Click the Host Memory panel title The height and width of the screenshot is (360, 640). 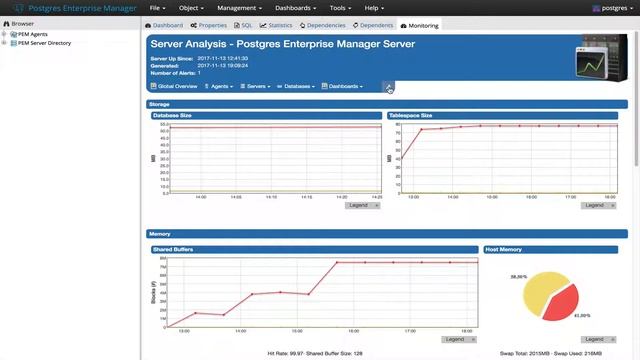tap(551, 249)
